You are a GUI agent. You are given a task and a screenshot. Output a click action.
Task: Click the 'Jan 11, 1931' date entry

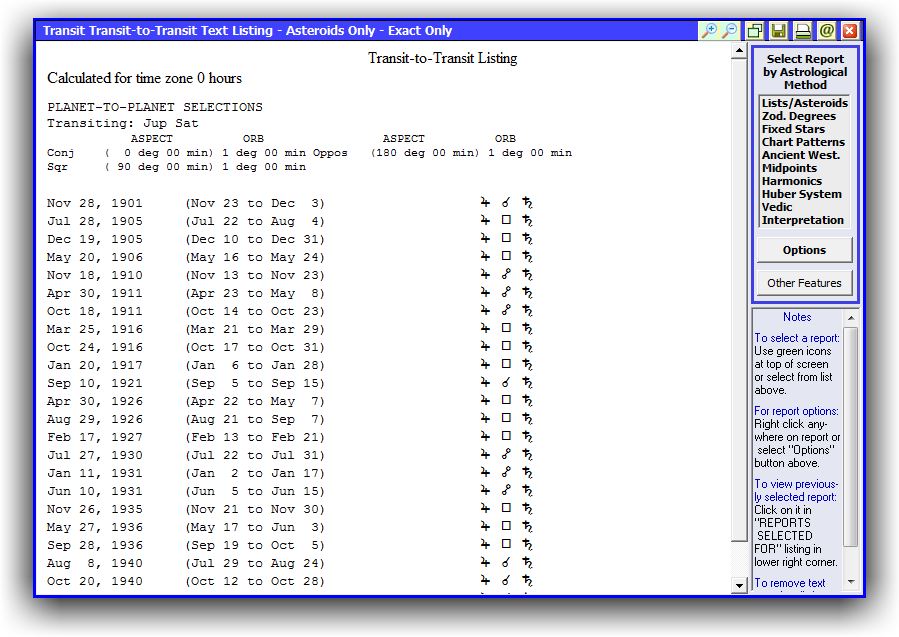(95, 473)
